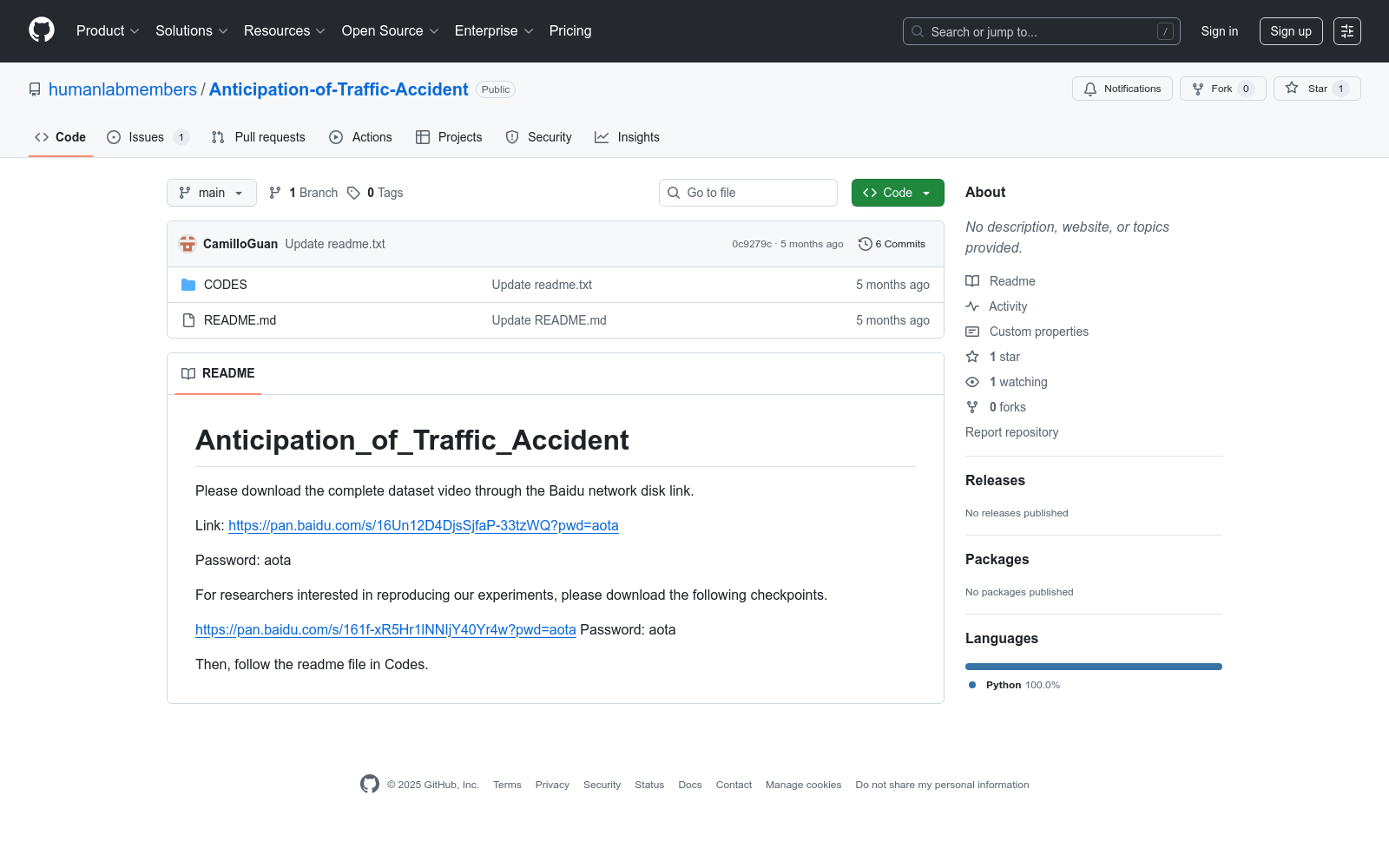1389x868 pixels.
Task: Click the Python language bar
Action: [1093, 667]
